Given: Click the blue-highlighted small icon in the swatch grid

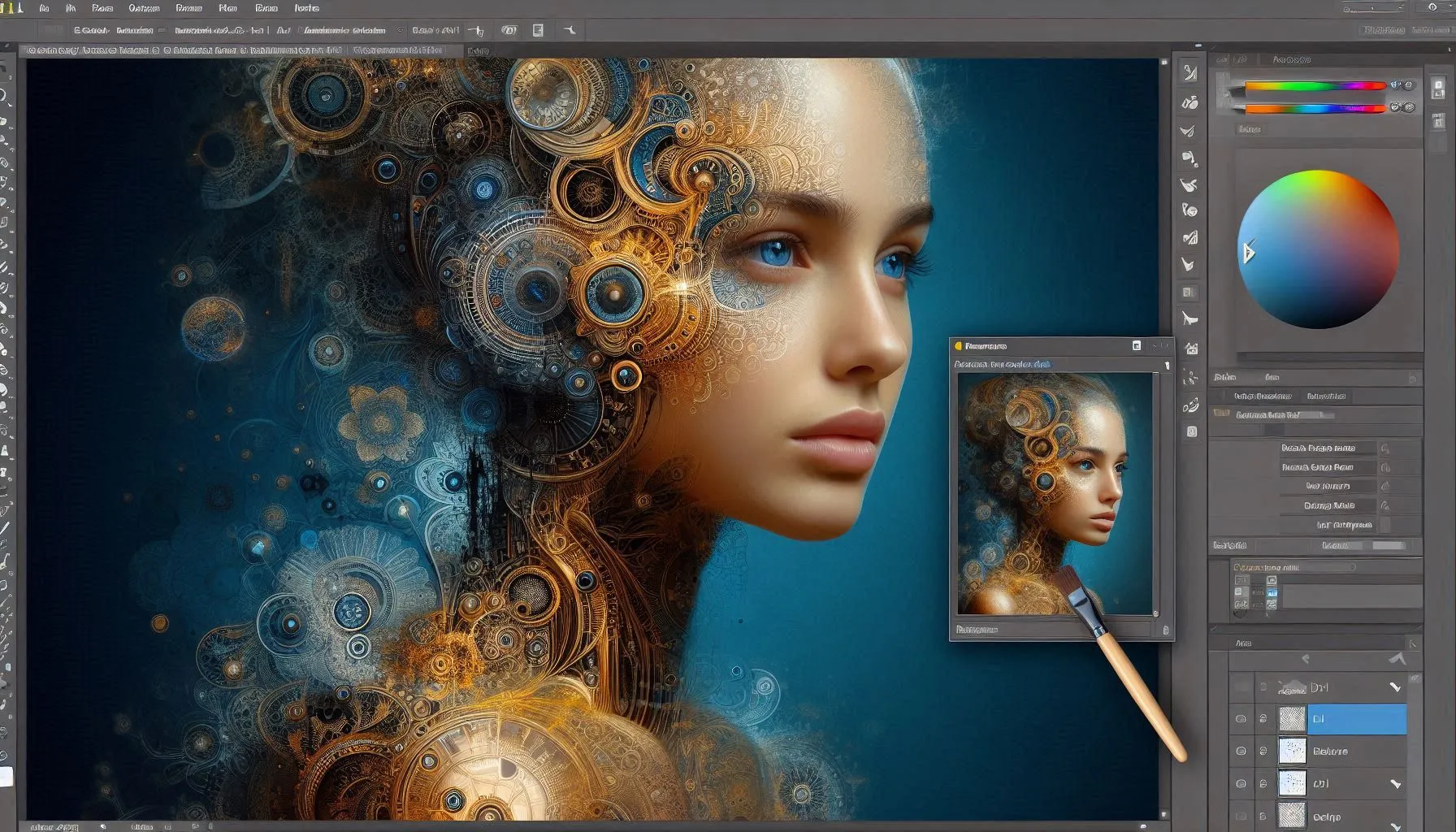Looking at the screenshot, I should (x=1272, y=593).
